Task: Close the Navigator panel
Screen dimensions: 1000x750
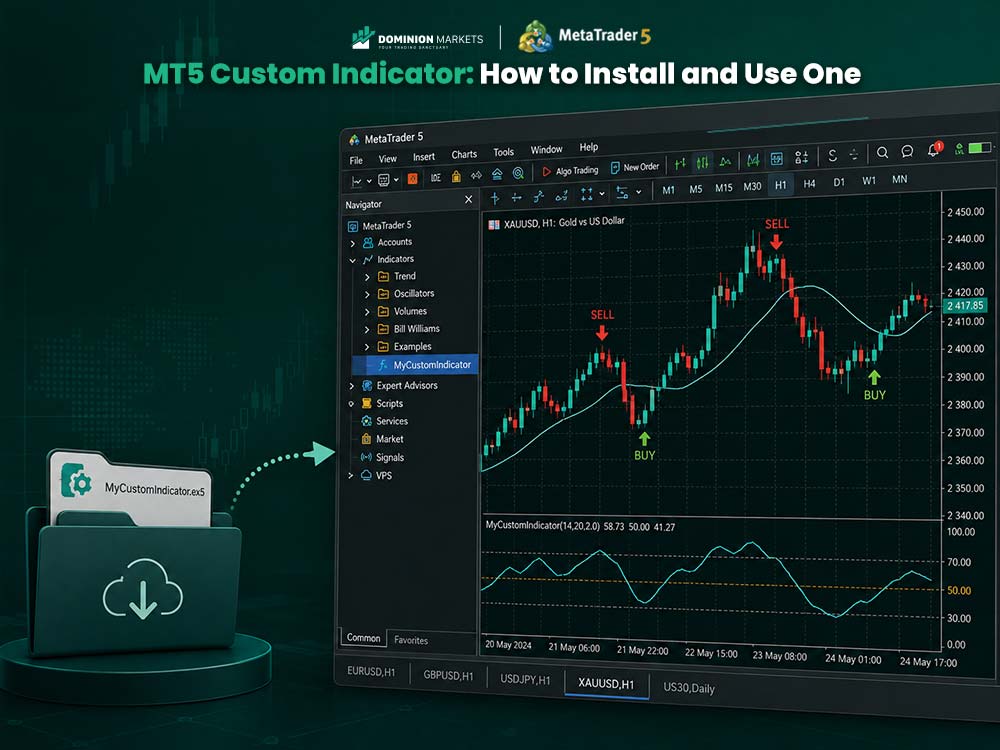Action: [x=469, y=200]
